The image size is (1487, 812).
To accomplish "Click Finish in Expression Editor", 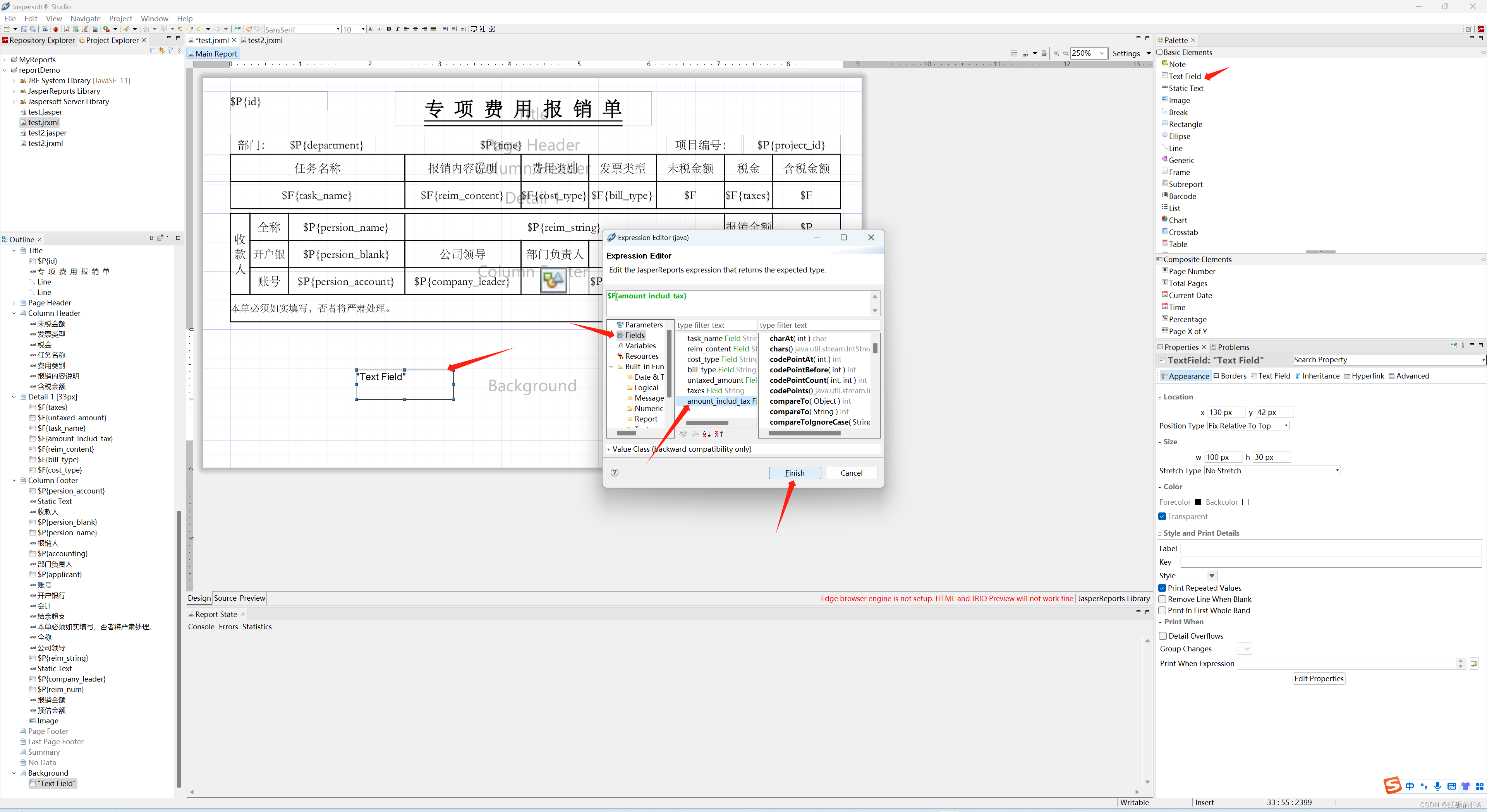I will click(x=794, y=473).
